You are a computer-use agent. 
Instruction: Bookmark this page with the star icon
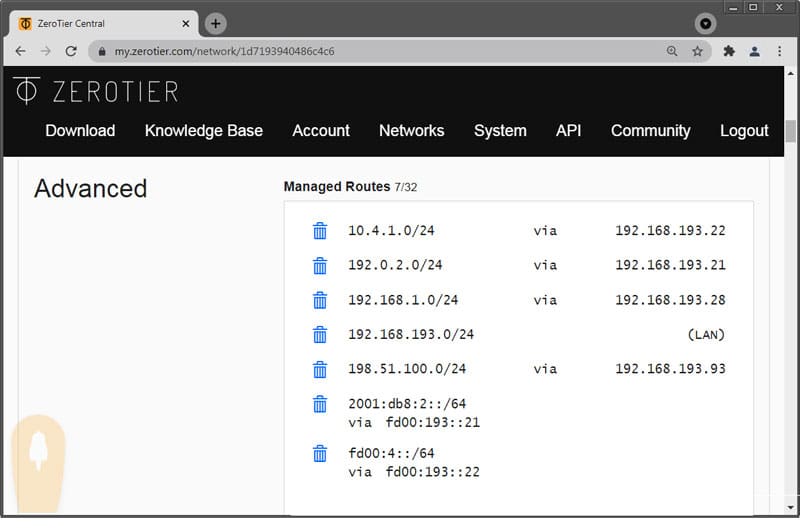click(x=698, y=51)
